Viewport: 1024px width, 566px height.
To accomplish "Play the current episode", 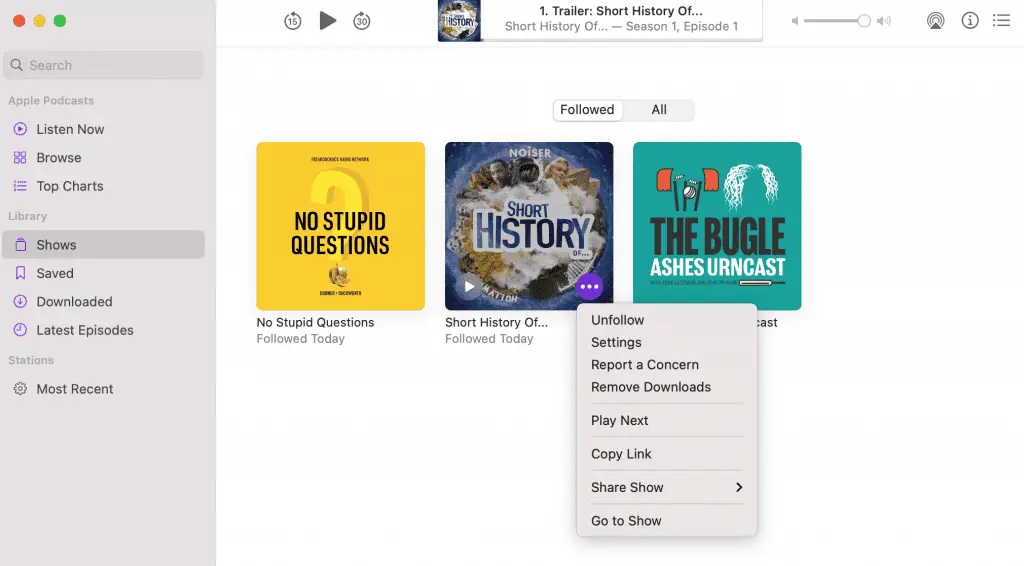I will click(x=327, y=21).
